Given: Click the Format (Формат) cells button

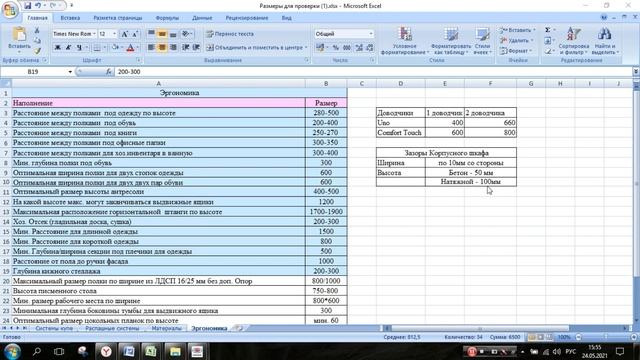Looking at the screenshot, I should point(516,51).
